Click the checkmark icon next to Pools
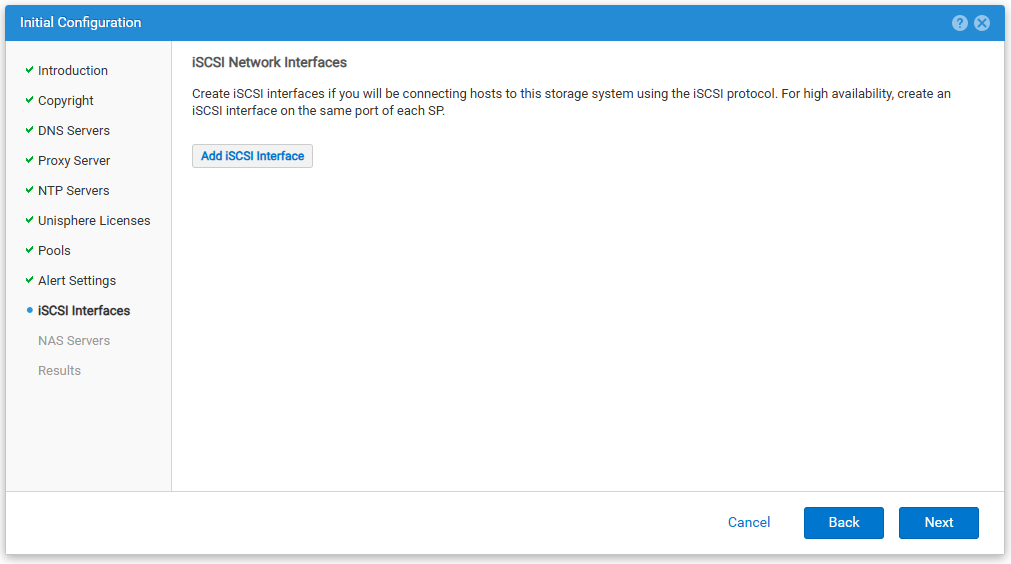This screenshot has width=1011, height=564. [29, 249]
